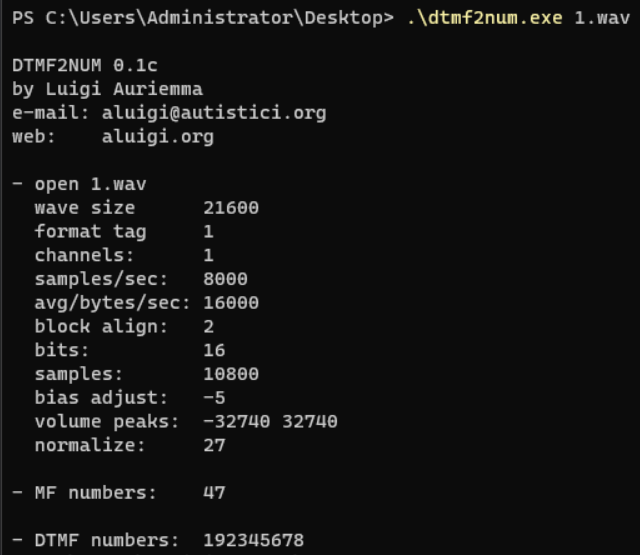Click the samples value 10800
Screen dimensions: 640x555
[x=231, y=374]
